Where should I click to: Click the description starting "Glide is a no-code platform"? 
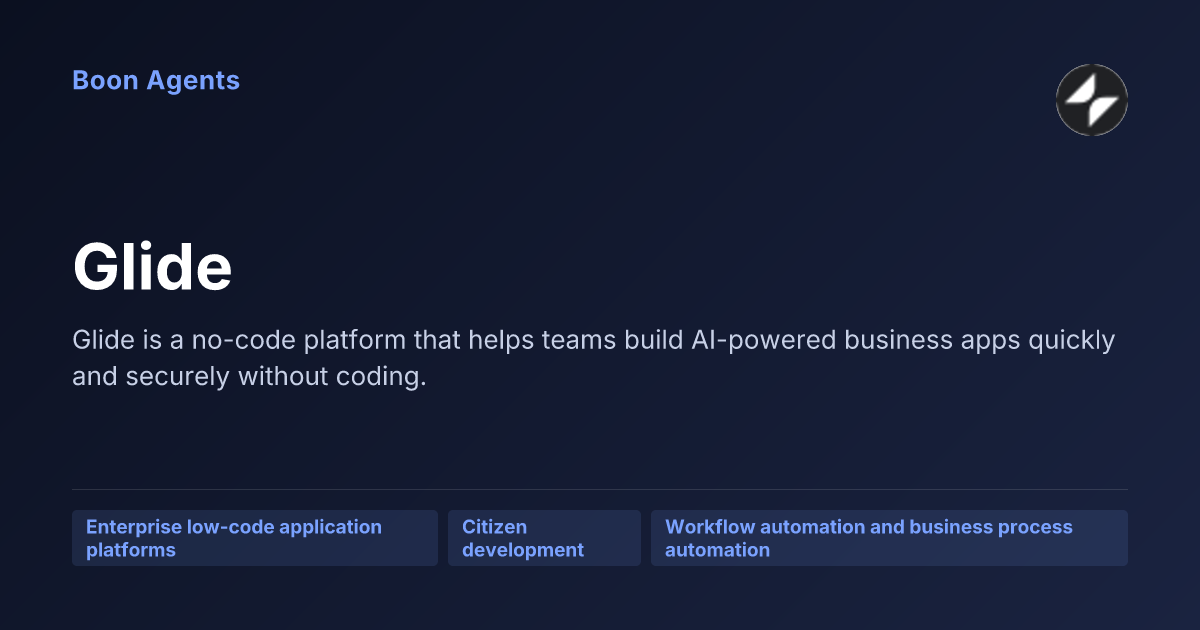pos(593,358)
